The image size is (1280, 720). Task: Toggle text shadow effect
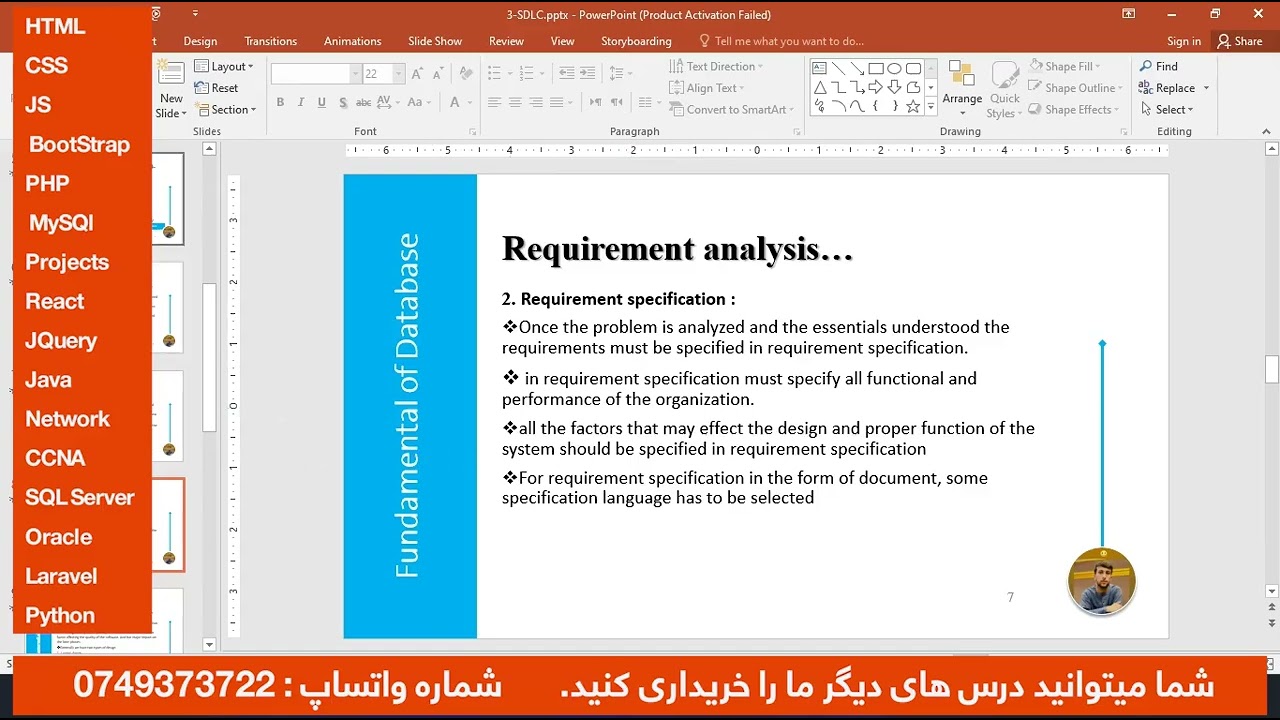click(x=343, y=102)
